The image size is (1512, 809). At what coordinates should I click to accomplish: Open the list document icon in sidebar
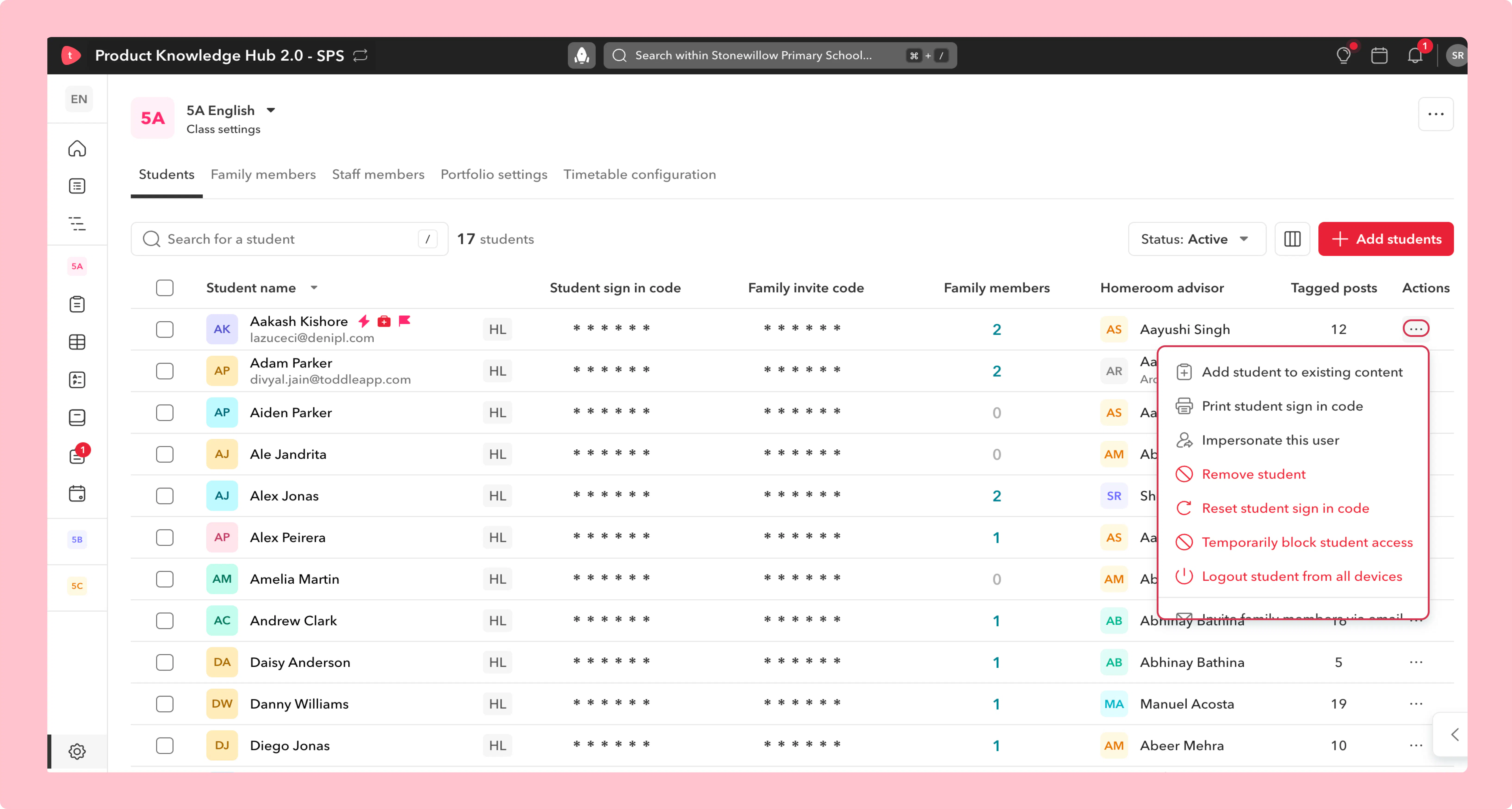(x=77, y=186)
